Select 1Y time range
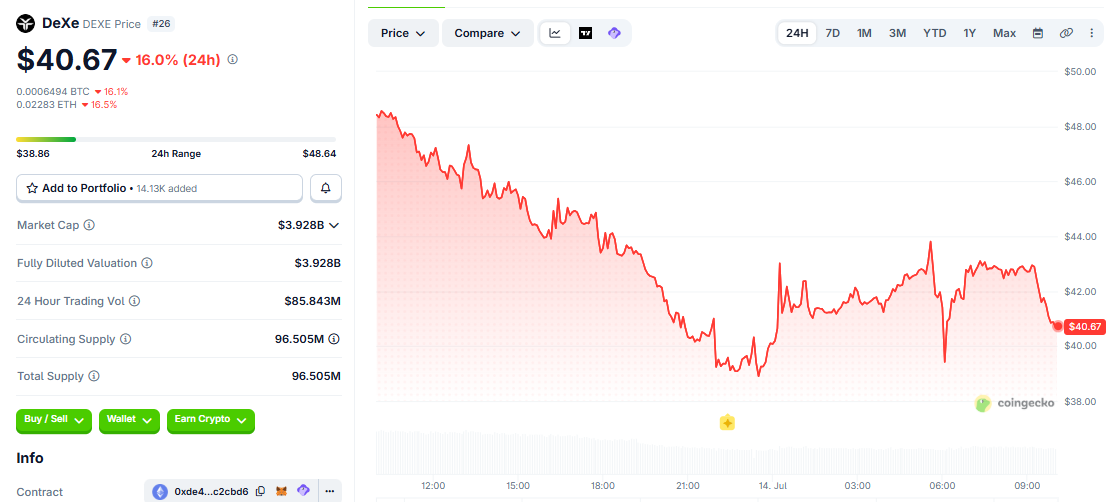Image resolution: width=1117 pixels, height=502 pixels. 970,33
